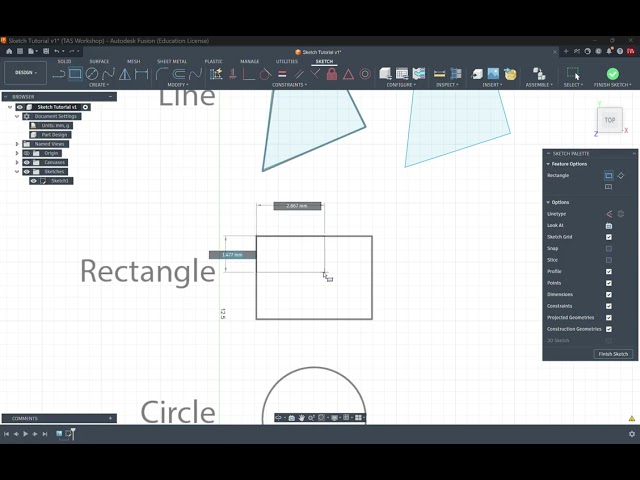Image resolution: width=640 pixels, height=480 pixels.
Task: Switch to the Mesh tab
Action: click(133, 61)
